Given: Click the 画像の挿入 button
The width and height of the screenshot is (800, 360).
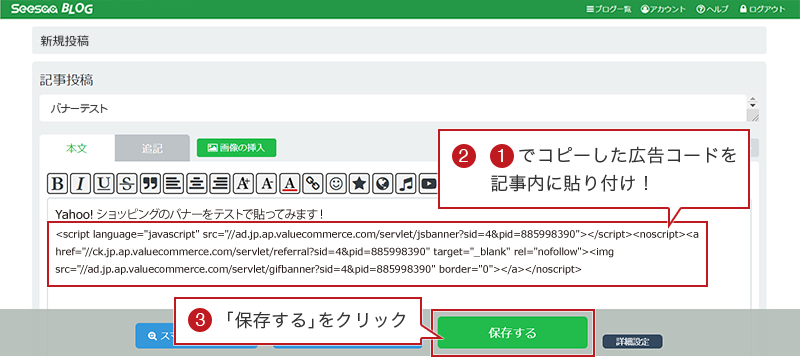Looking at the screenshot, I should (237, 148).
